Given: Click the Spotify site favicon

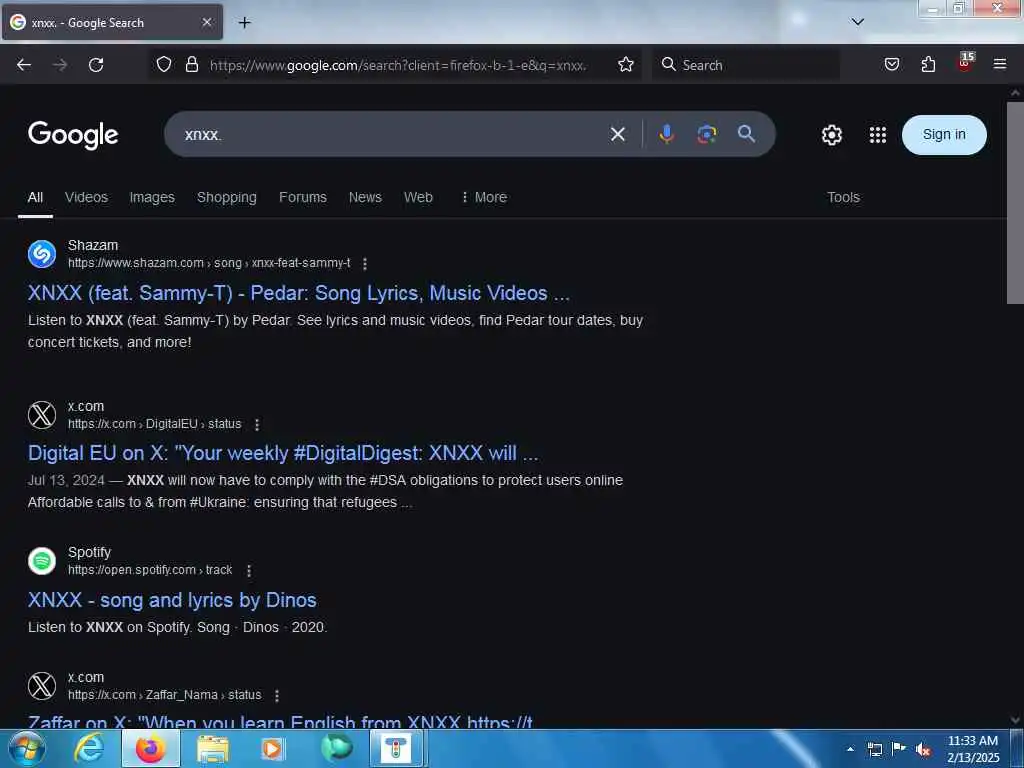Looking at the screenshot, I should pyautogui.click(x=42, y=561).
